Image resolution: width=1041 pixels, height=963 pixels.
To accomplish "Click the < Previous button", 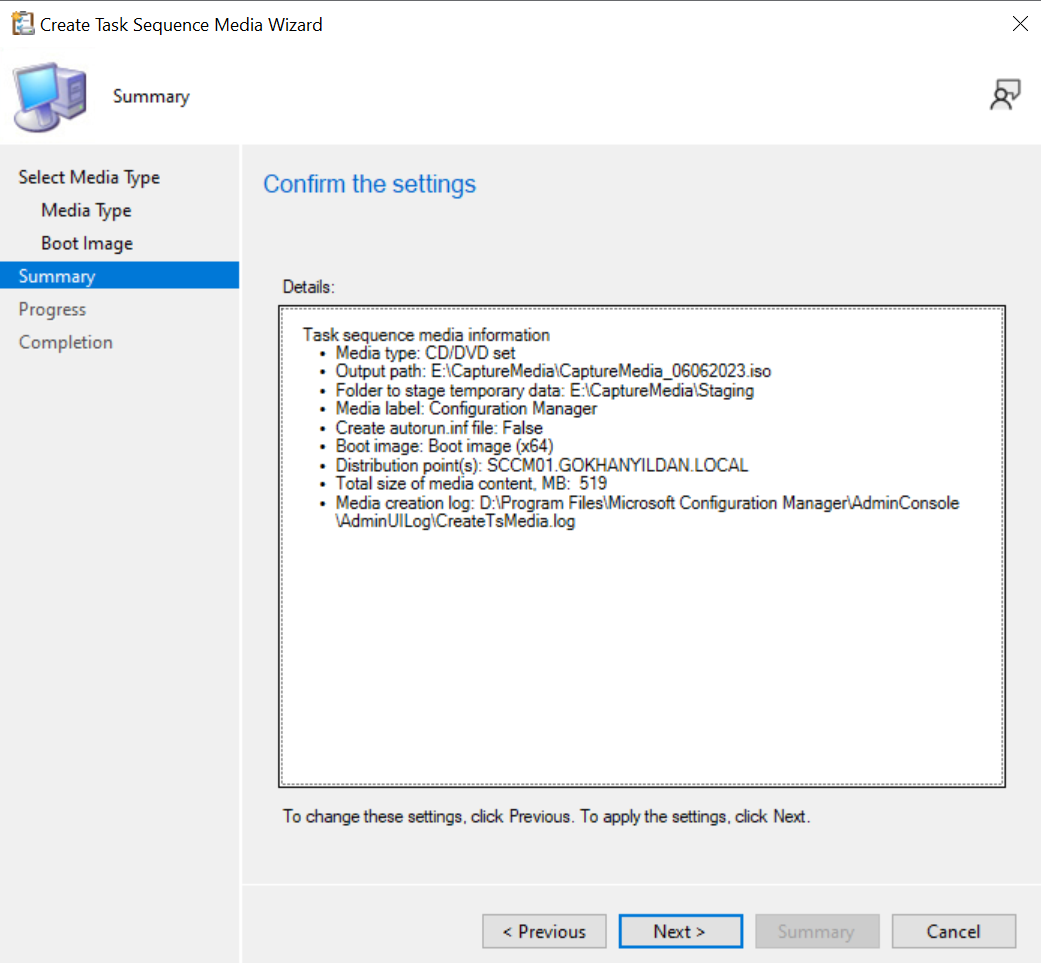I will [x=544, y=931].
